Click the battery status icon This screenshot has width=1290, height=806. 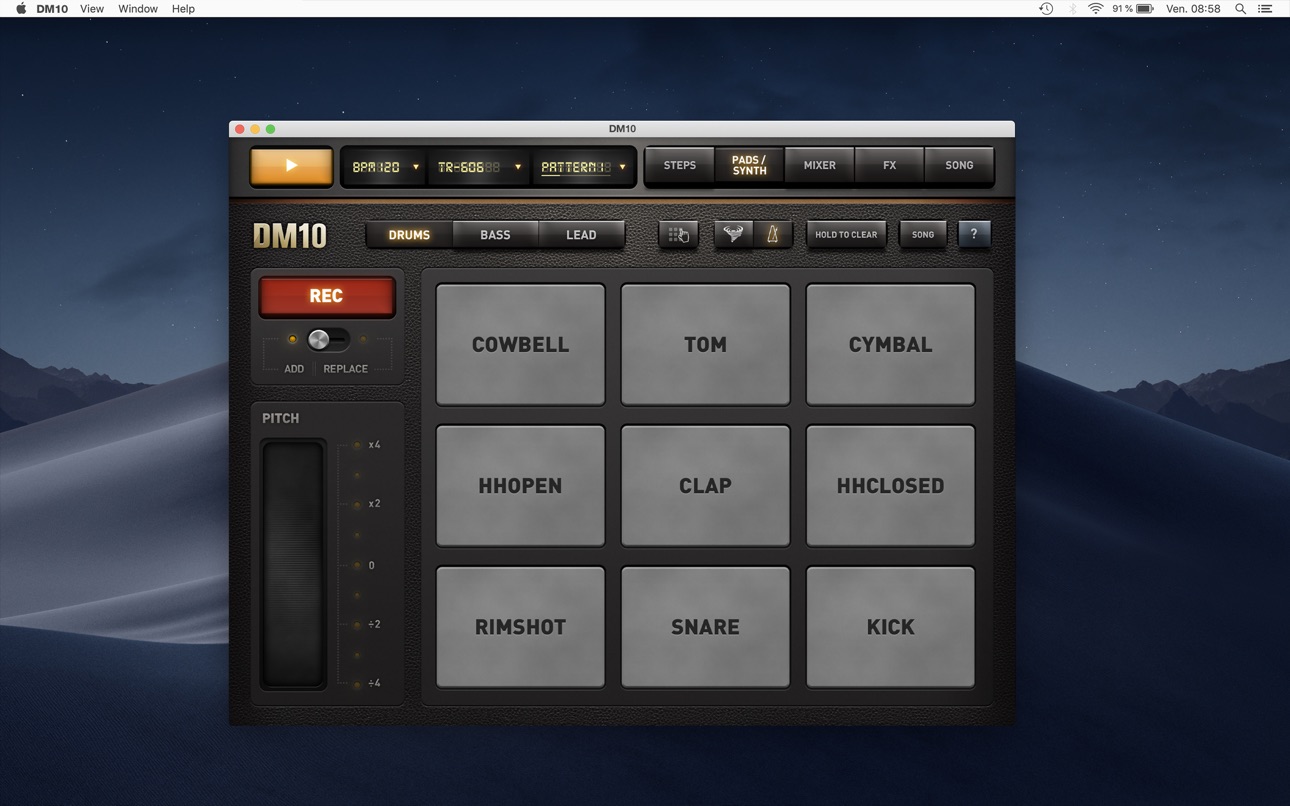(1145, 9)
